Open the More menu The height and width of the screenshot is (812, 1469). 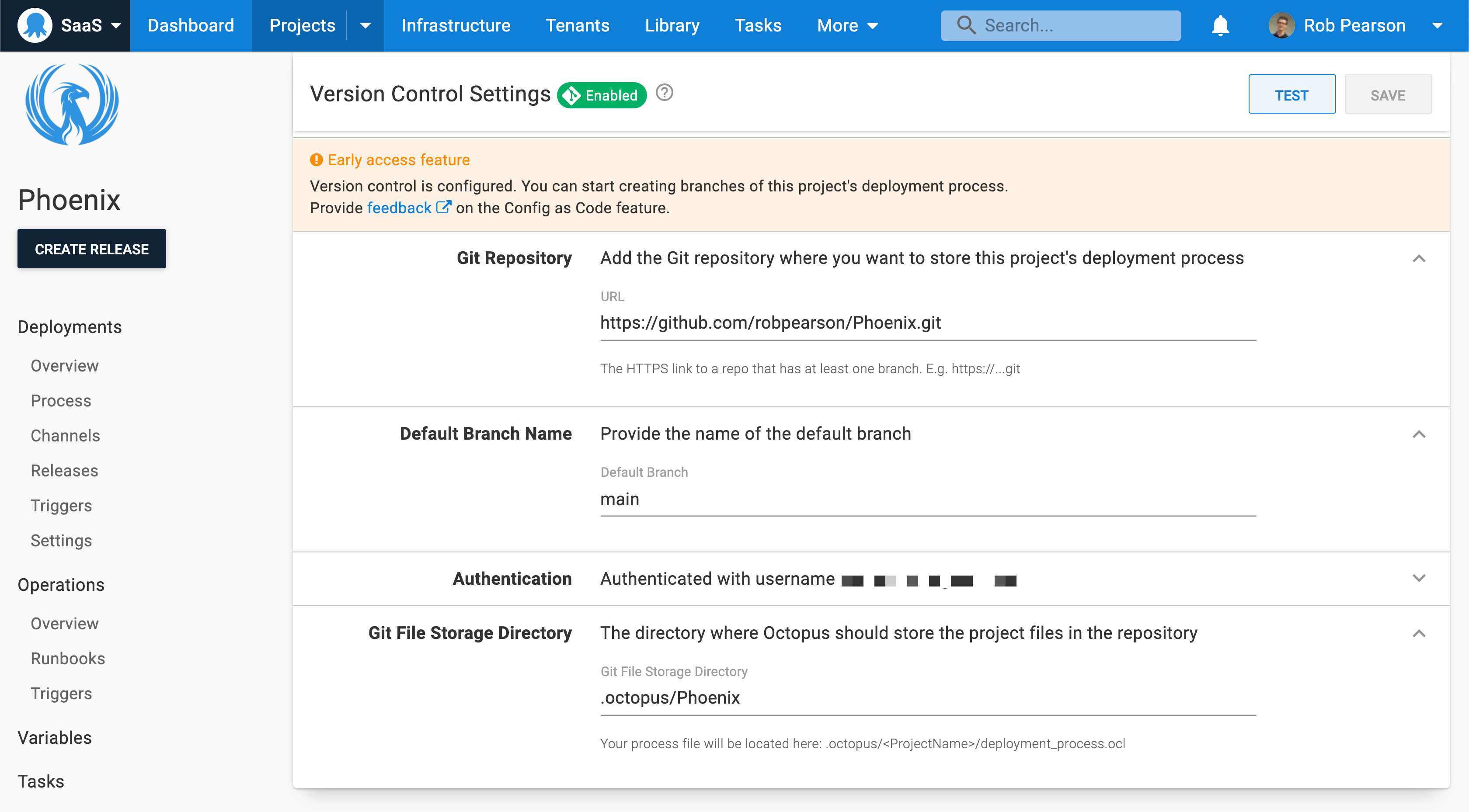coord(846,25)
